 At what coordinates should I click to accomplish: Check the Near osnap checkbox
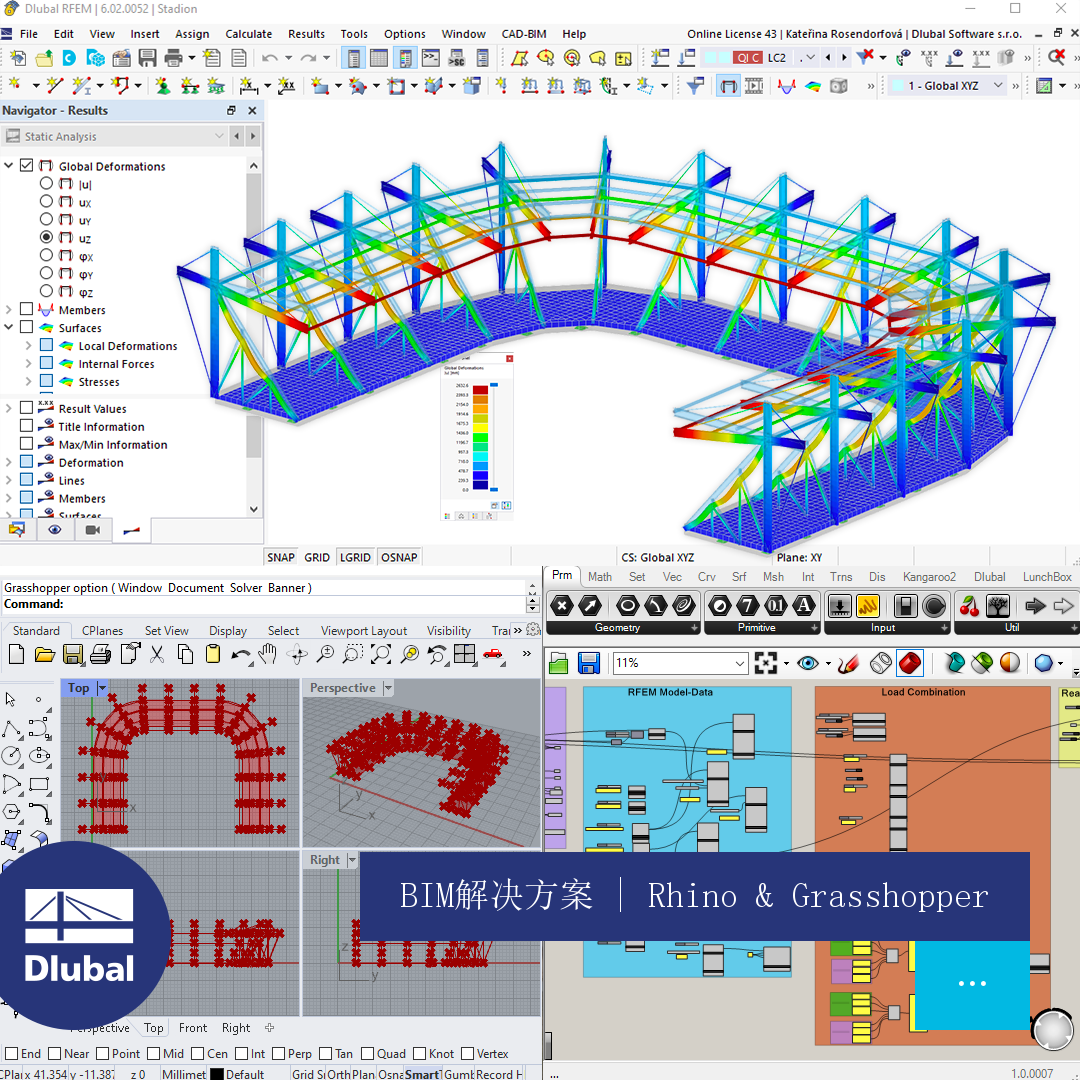pos(54,1054)
